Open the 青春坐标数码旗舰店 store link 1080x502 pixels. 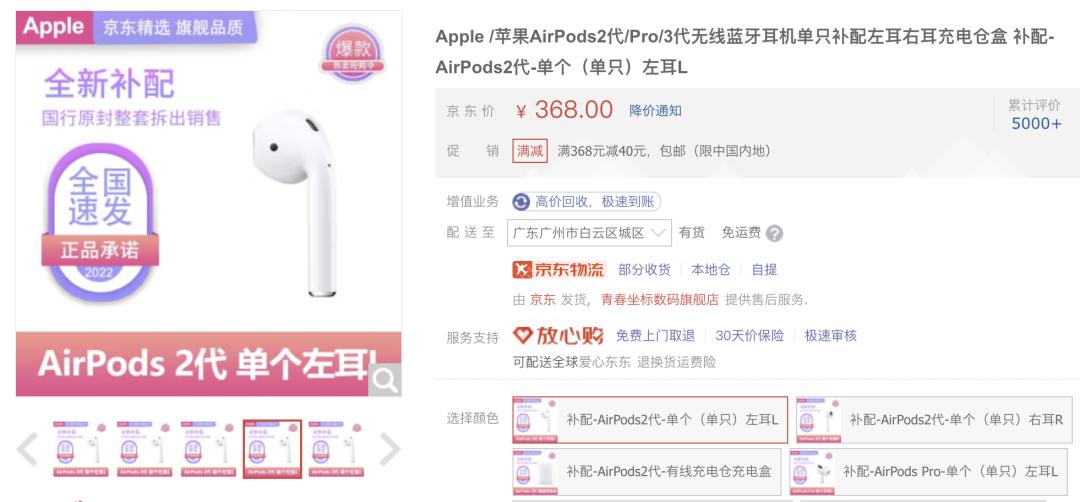point(660,300)
